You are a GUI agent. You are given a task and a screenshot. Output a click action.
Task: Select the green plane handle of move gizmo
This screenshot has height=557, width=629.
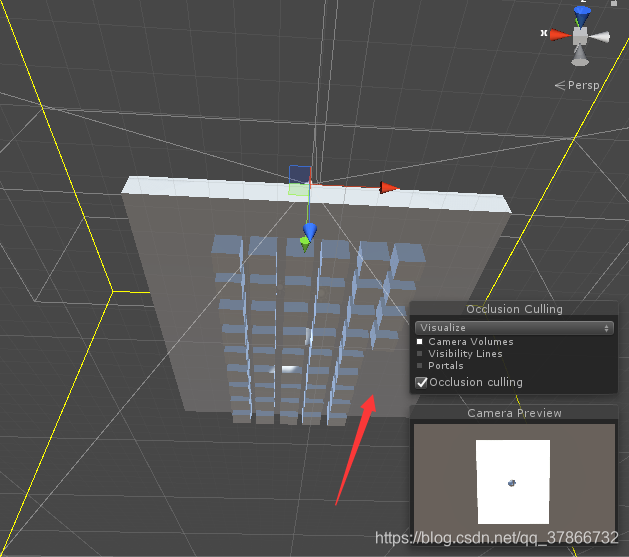pos(298,189)
